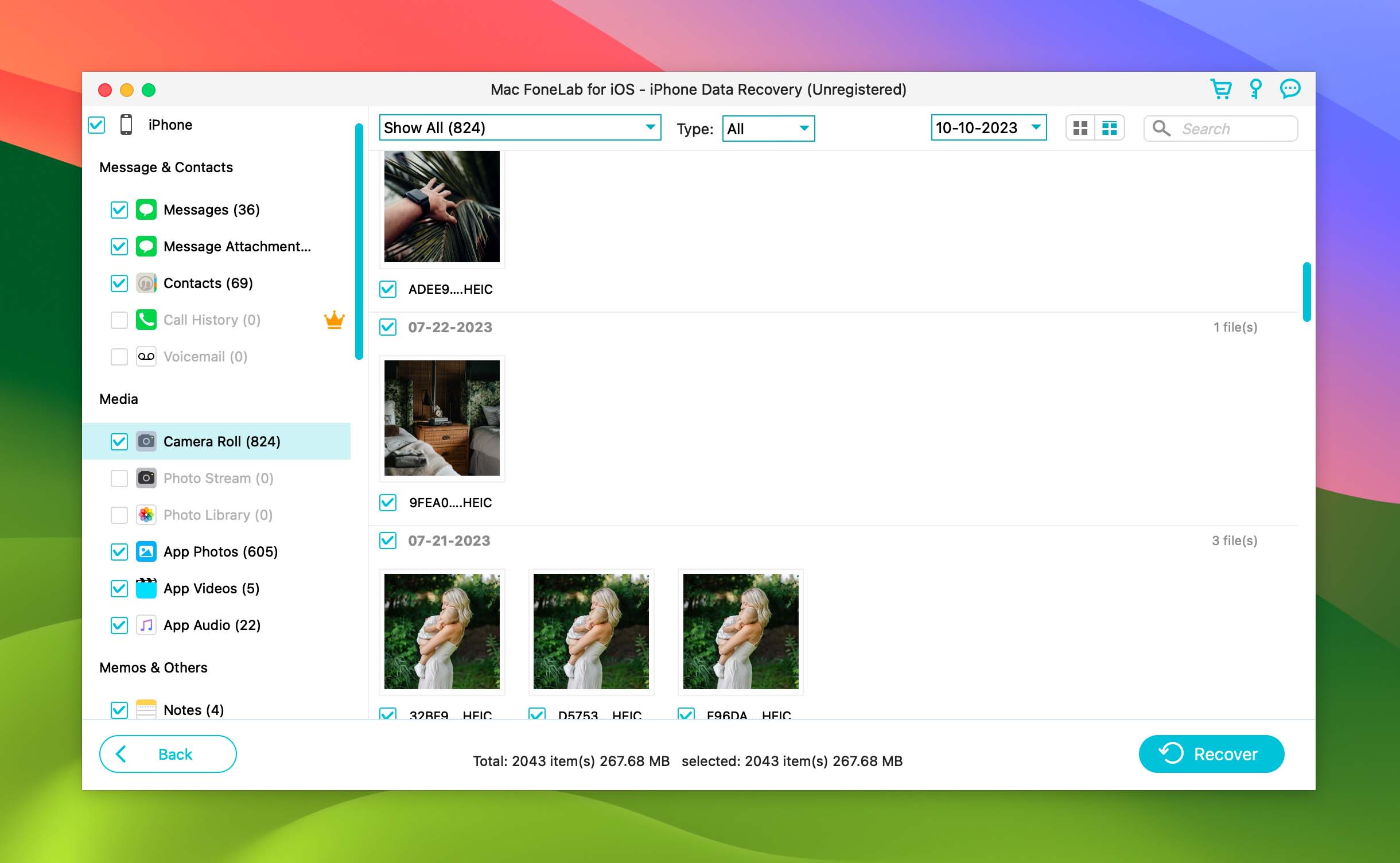Click the Call History phone icon

pos(146,320)
